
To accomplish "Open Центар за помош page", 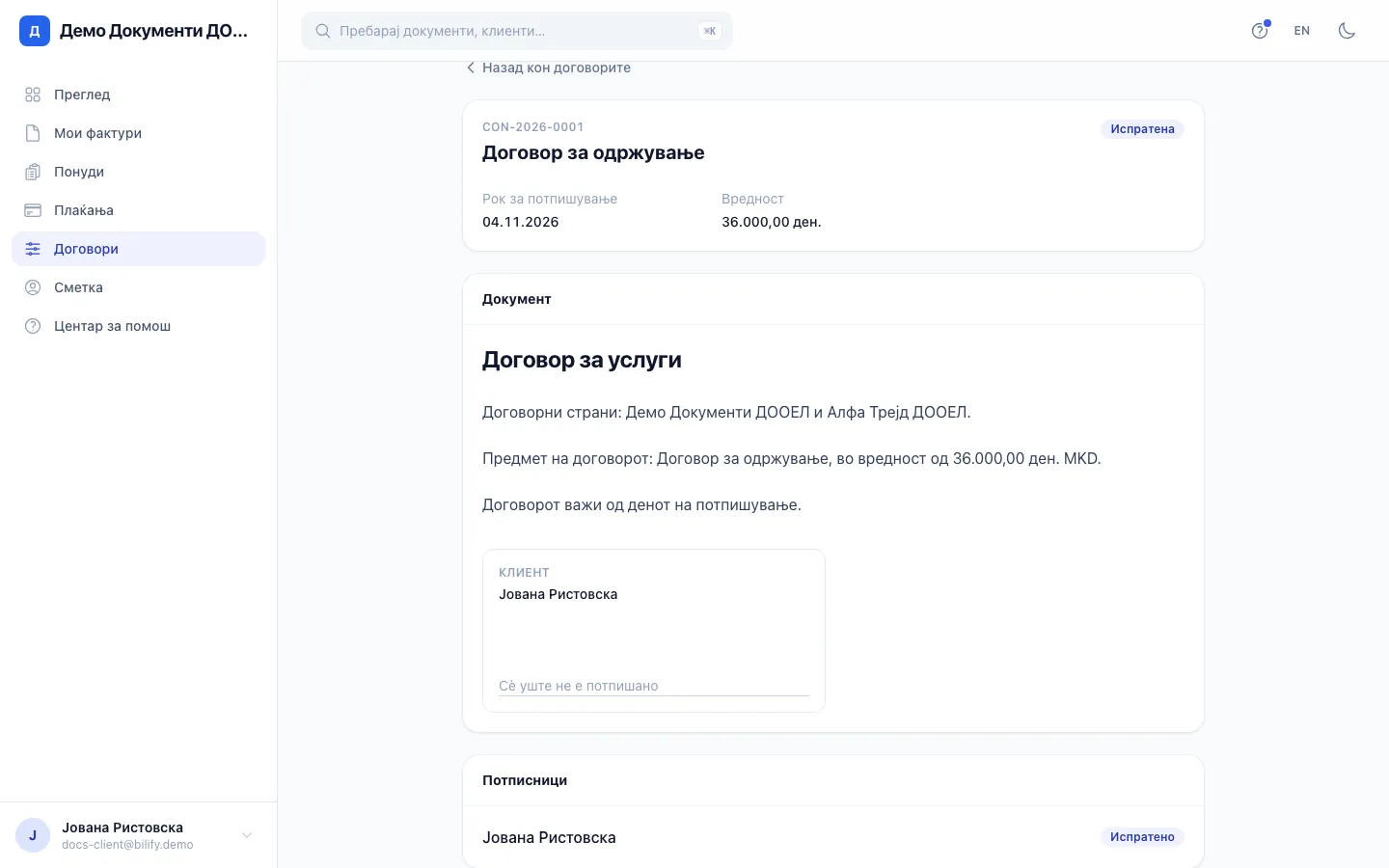I will (x=138, y=326).
